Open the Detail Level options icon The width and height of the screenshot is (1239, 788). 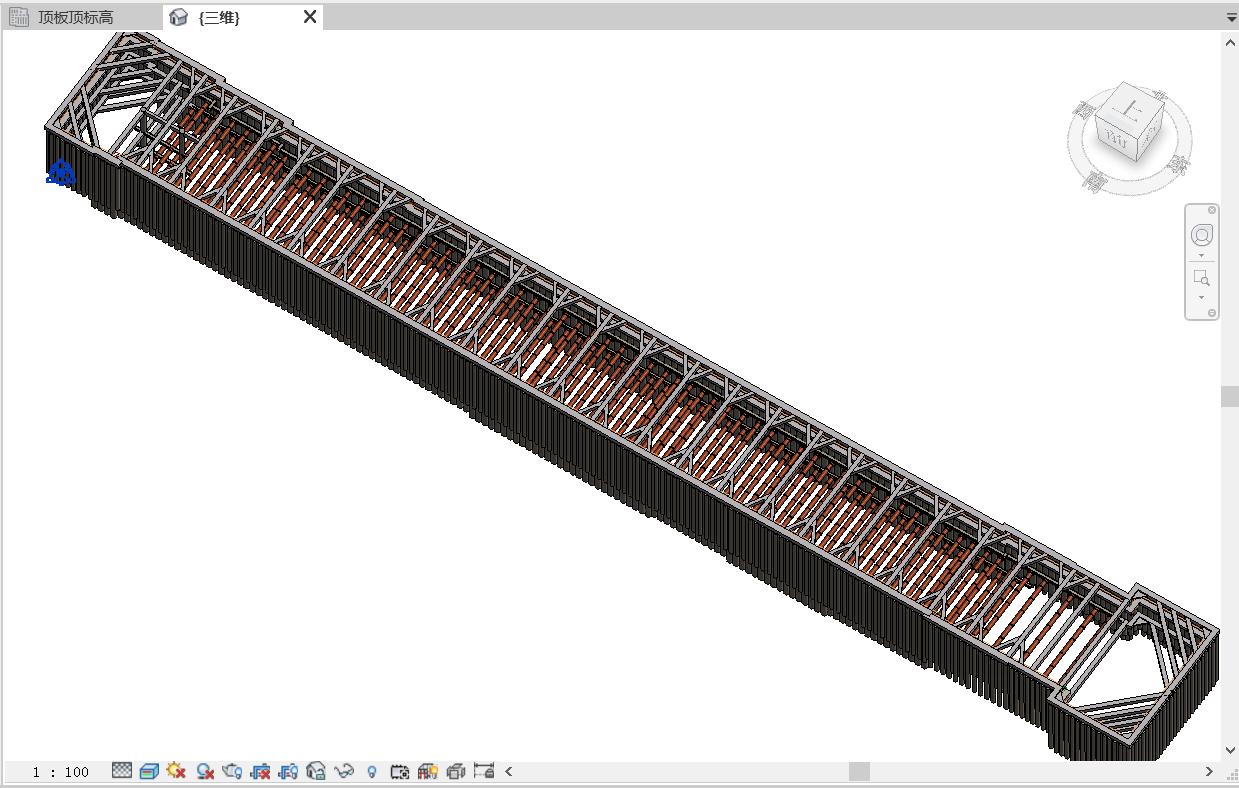click(x=122, y=771)
